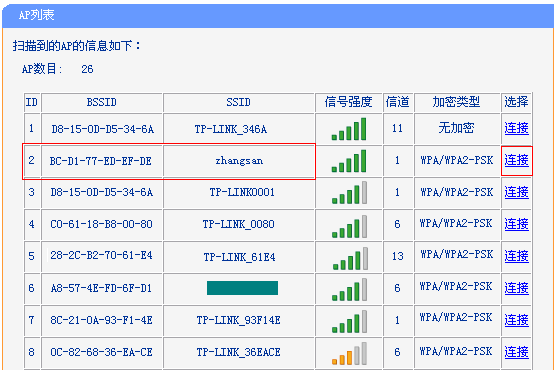Click the 加密类型 column header
555x373 pixels.
[x=456, y=102]
